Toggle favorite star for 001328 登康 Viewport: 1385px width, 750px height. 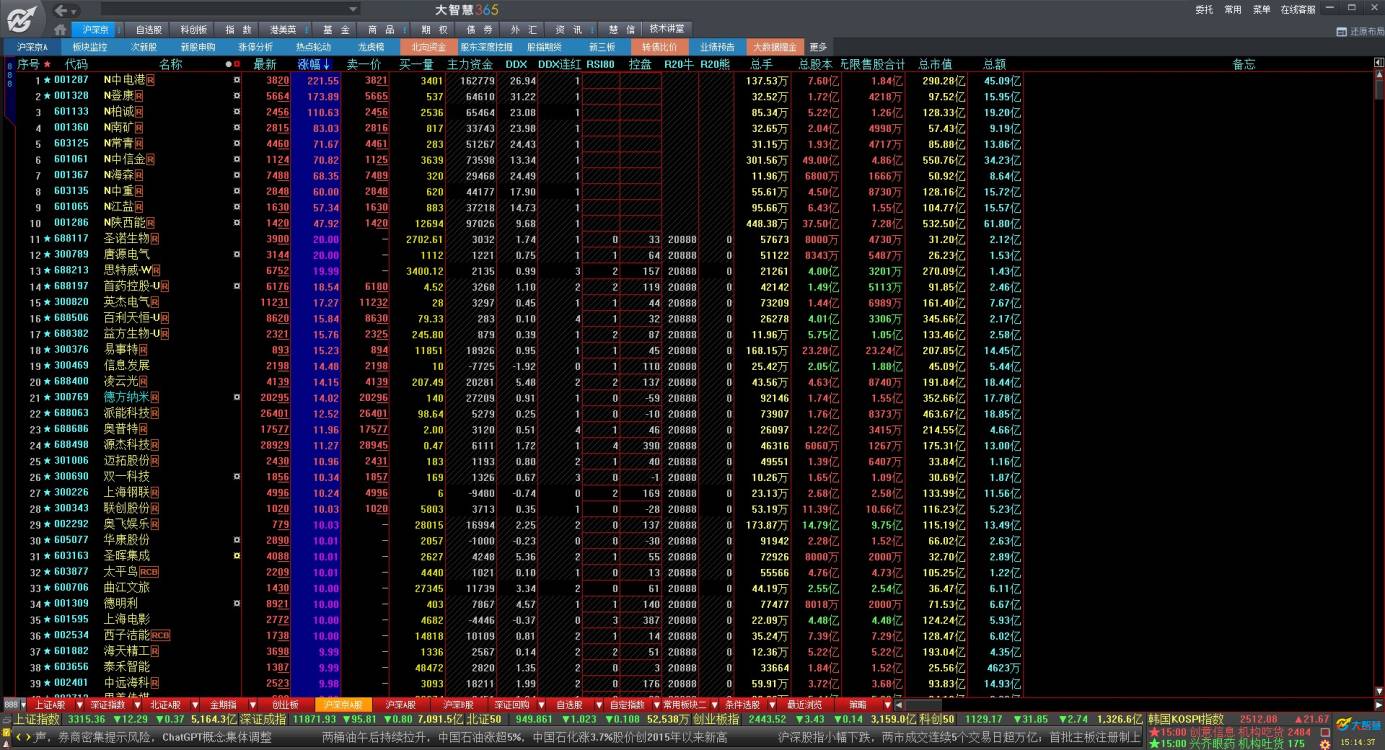point(46,96)
